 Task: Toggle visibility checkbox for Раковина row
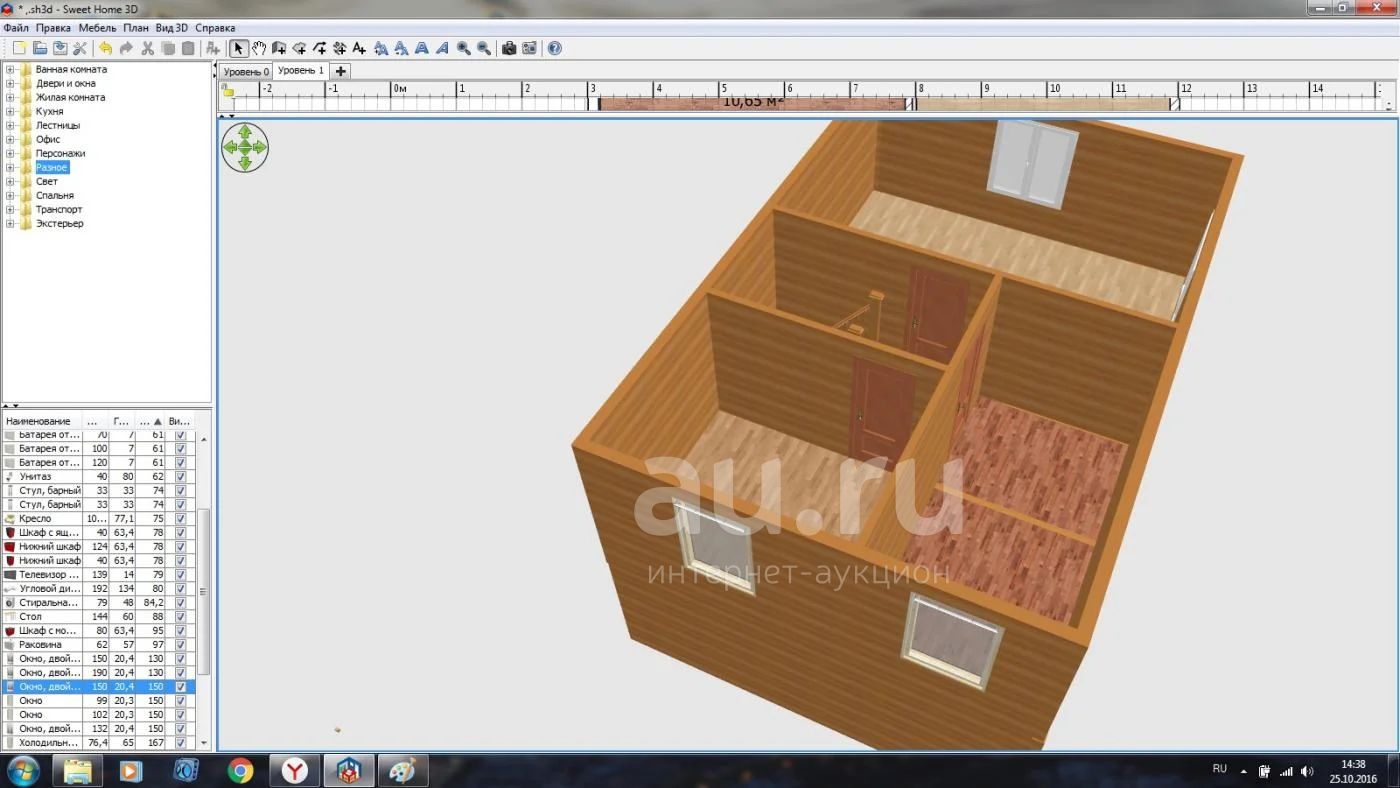pyautogui.click(x=180, y=645)
